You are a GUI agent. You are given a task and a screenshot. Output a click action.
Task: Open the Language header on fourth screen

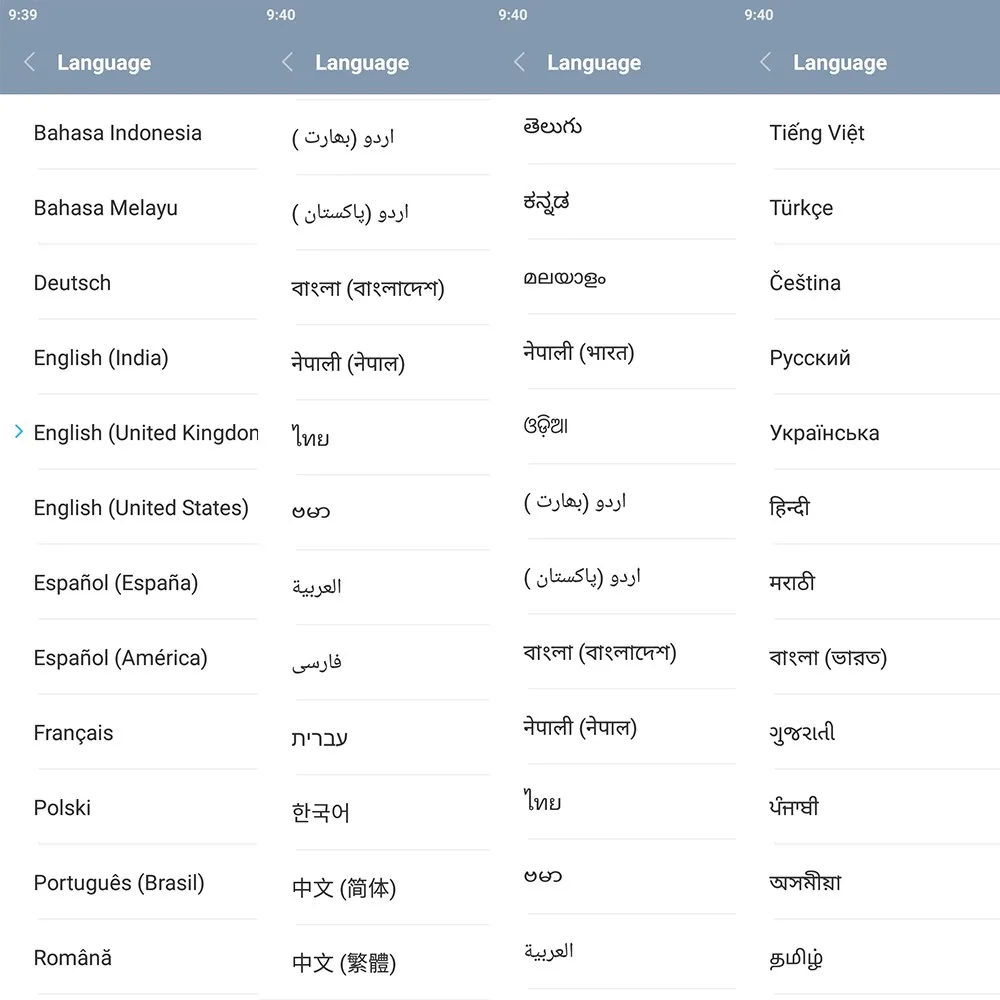[839, 62]
